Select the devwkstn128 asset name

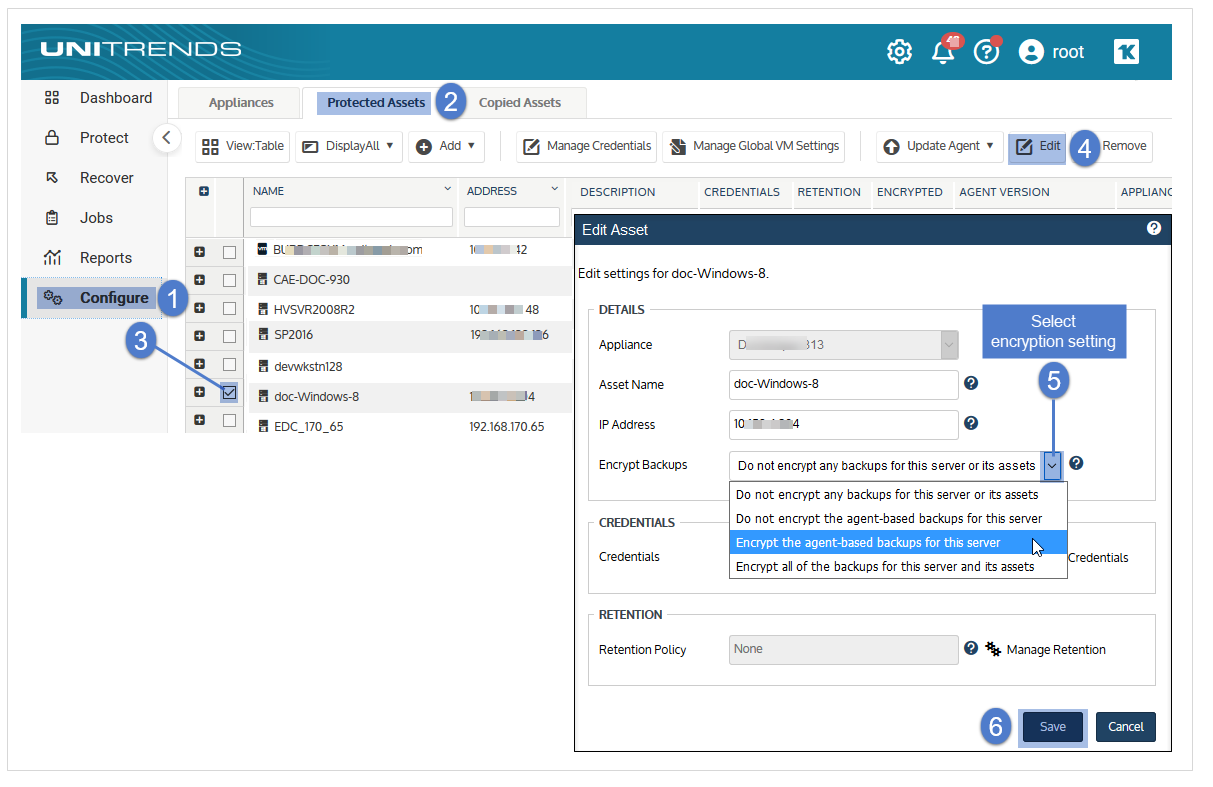tap(308, 367)
